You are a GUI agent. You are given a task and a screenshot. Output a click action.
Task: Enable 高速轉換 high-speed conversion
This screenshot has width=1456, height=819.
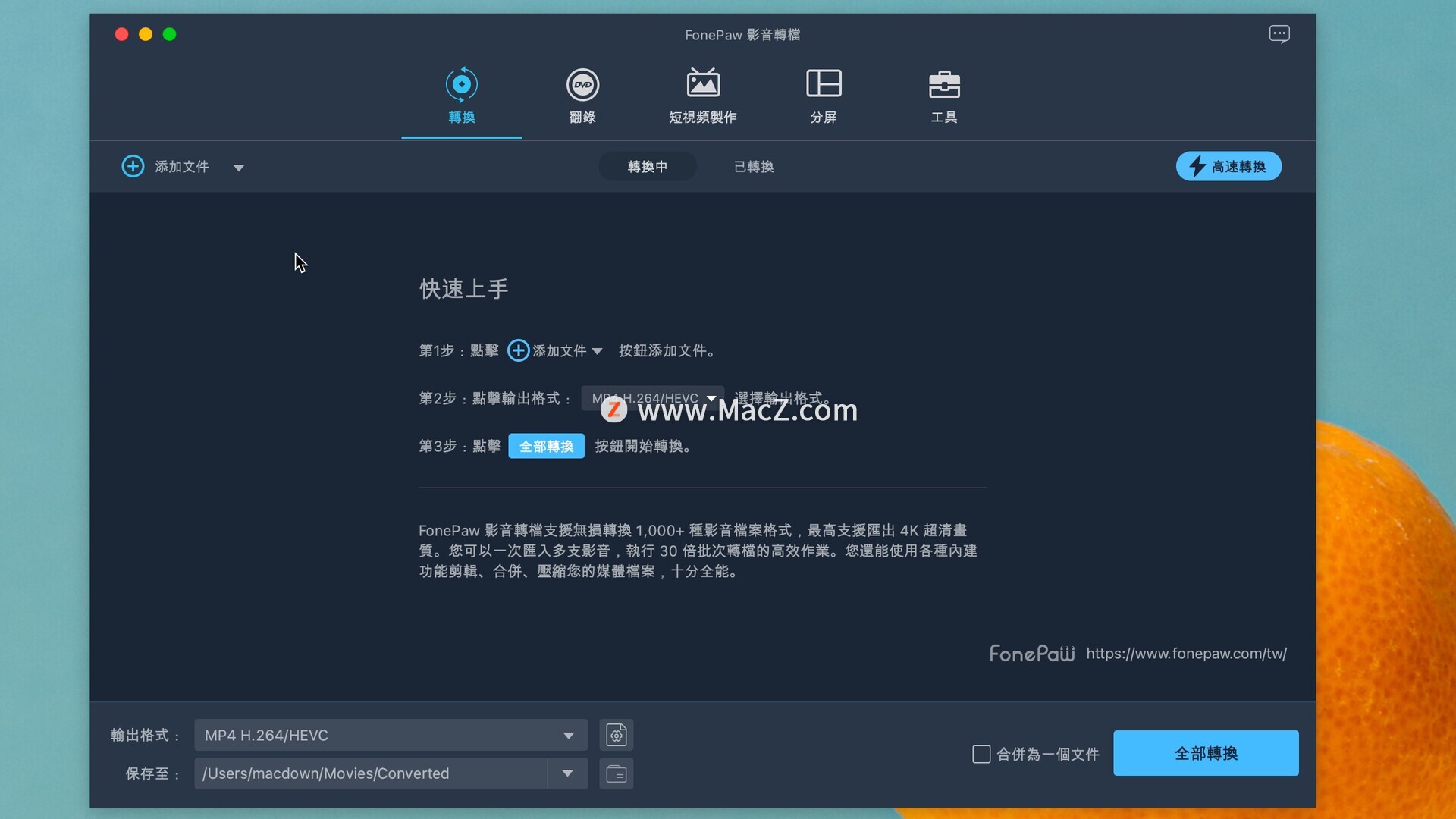[x=1228, y=166]
